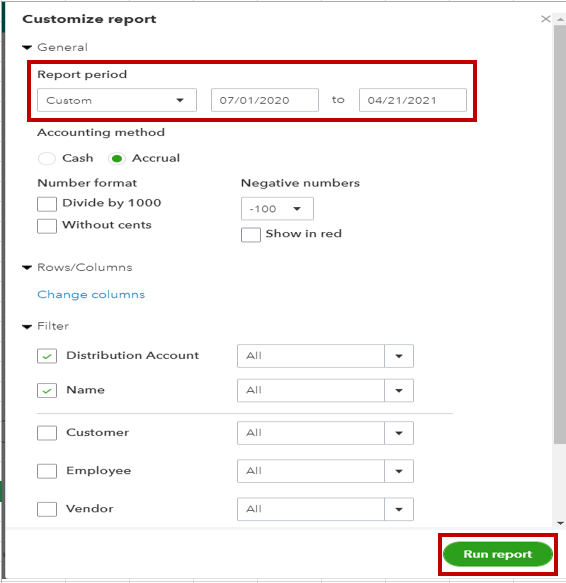Enable the Customer filter checkbox

tap(47, 433)
